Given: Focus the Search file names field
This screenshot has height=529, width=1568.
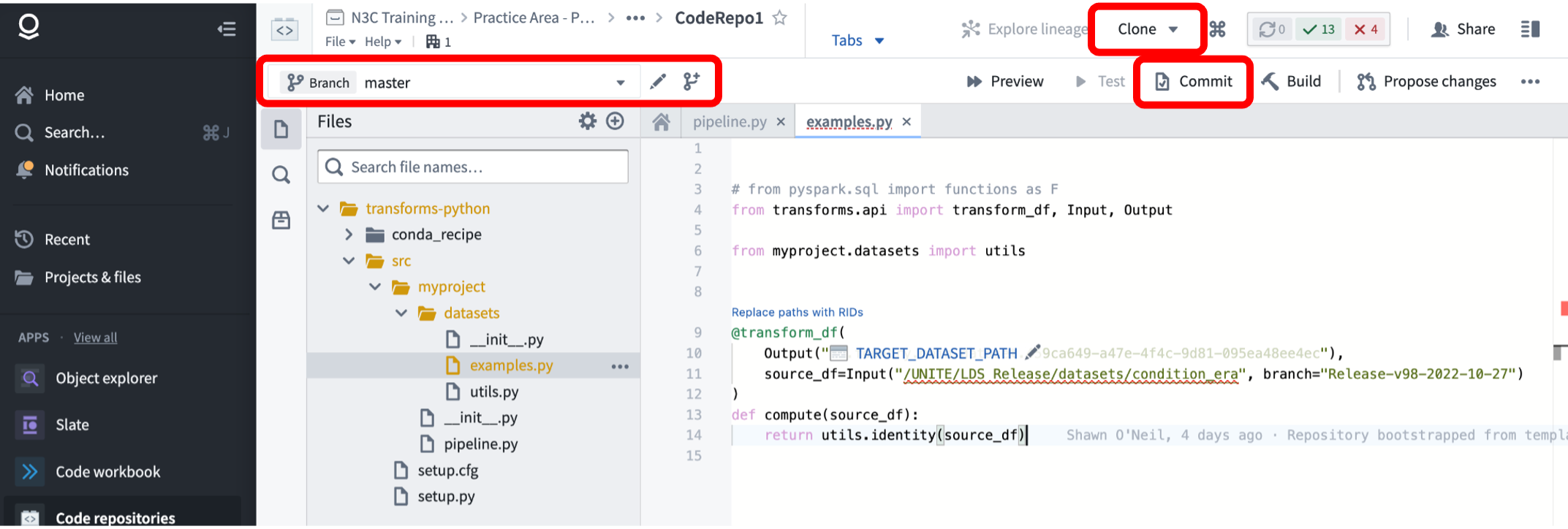Looking at the screenshot, I should (x=473, y=167).
